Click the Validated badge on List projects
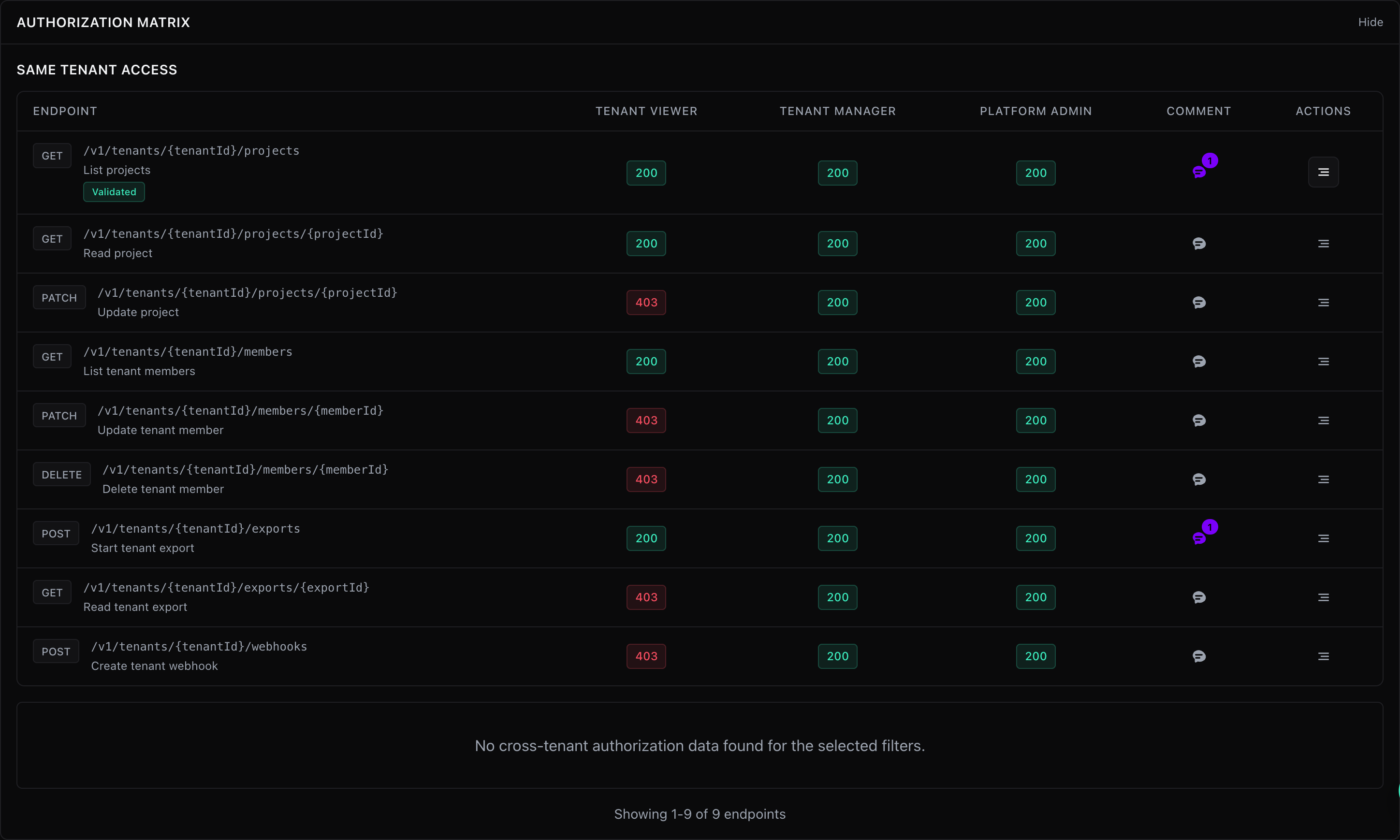Screen dimensions: 1400x840 114,192
